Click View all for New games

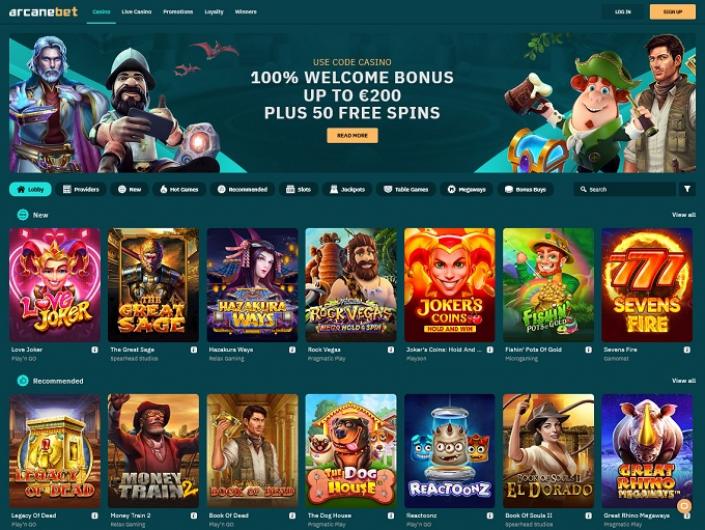pos(683,215)
